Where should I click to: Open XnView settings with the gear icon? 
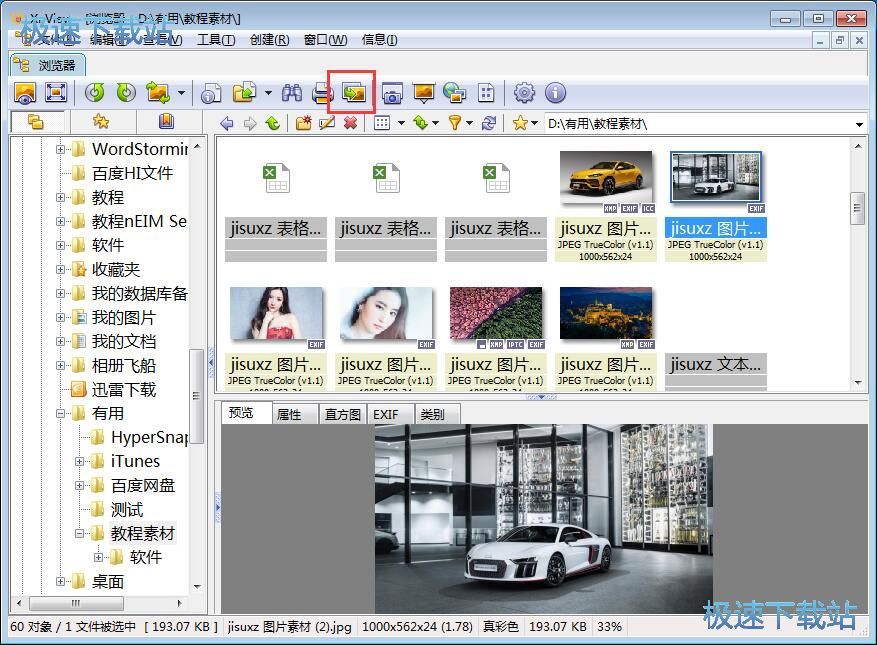click(x=523, y=92)
